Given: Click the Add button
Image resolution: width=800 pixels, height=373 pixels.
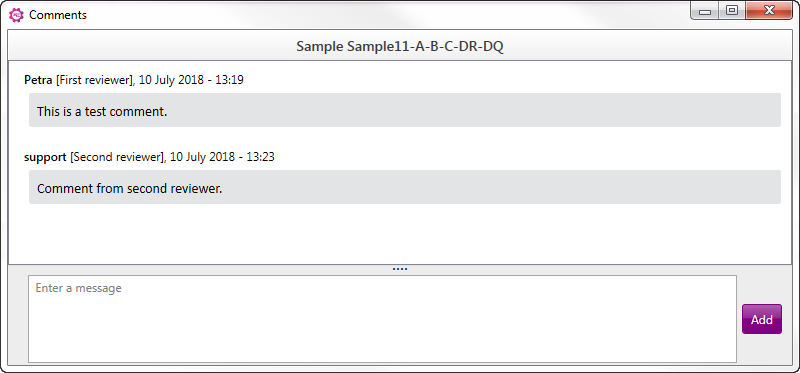Looking at the screenshot, I should pyautogui.click(x=762, y=319).
